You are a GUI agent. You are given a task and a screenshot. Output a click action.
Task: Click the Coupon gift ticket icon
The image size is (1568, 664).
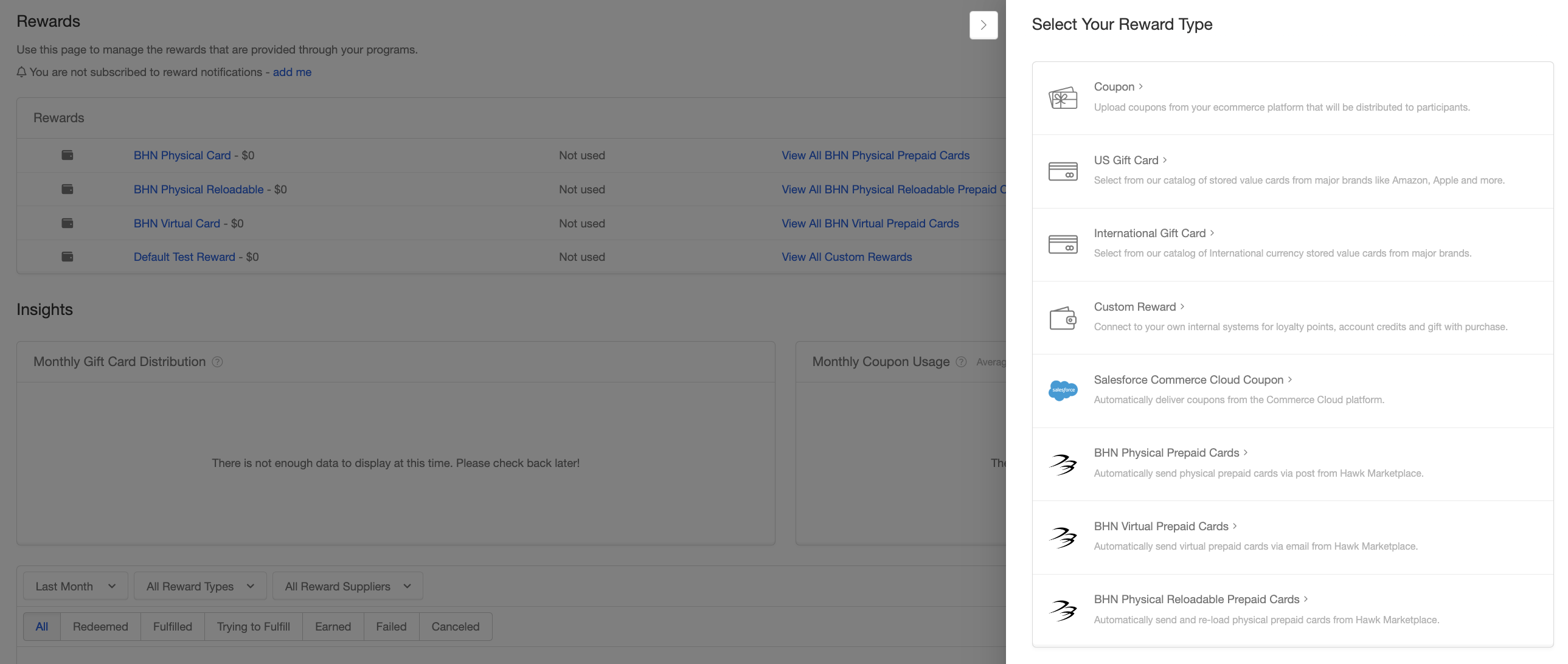(1063, 97)
